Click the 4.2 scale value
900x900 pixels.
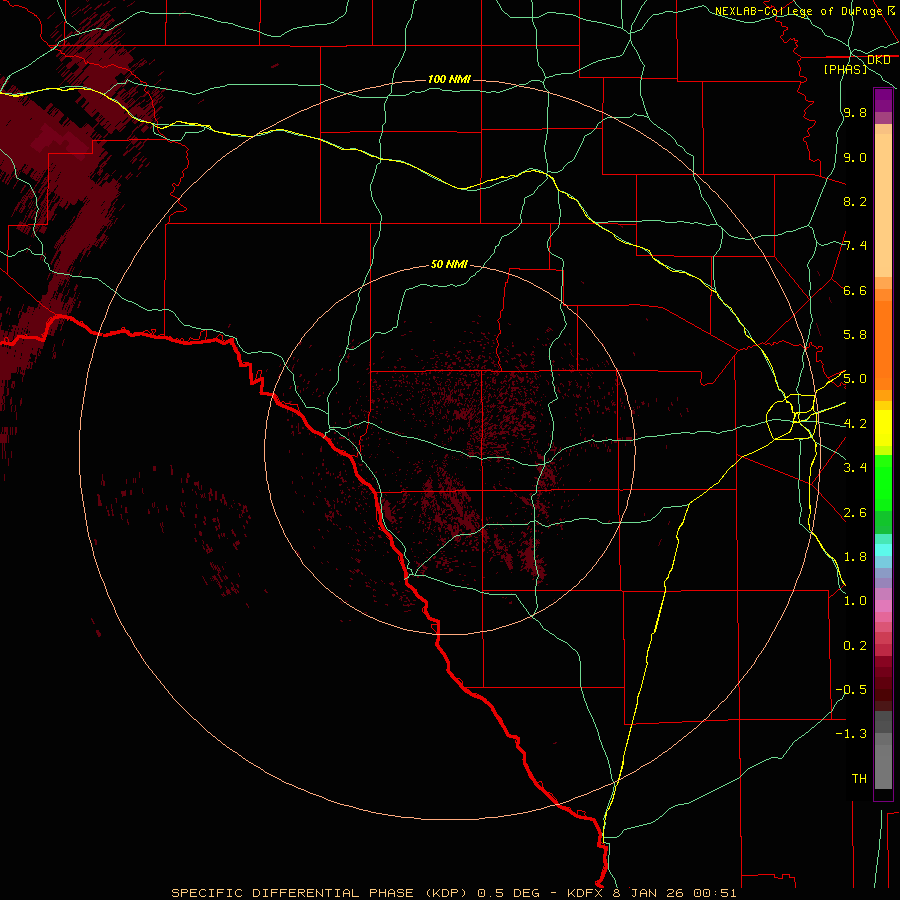click(x=855, y=424)
